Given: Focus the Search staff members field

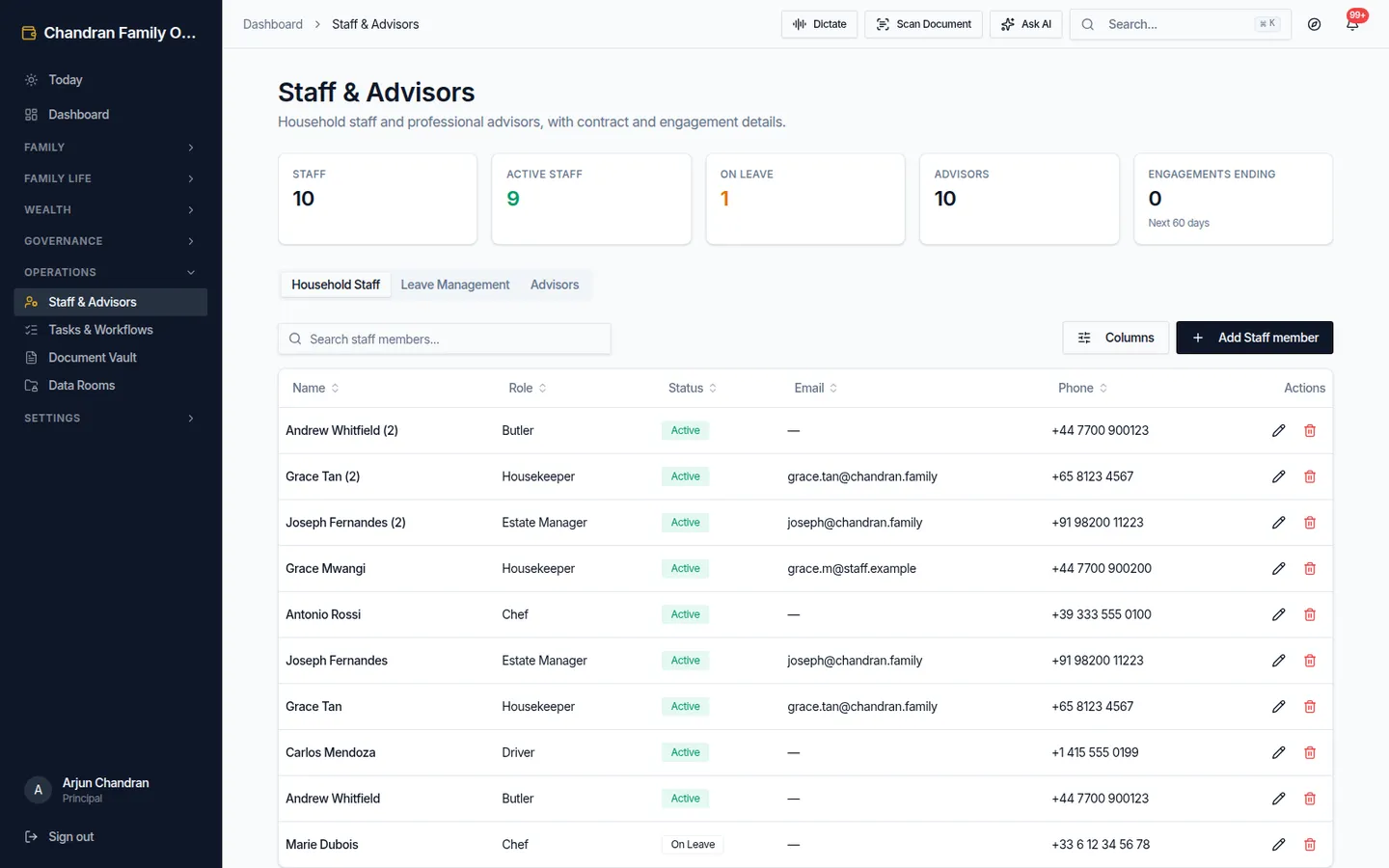Looking at the screenshot, I should tap(445, 339).
